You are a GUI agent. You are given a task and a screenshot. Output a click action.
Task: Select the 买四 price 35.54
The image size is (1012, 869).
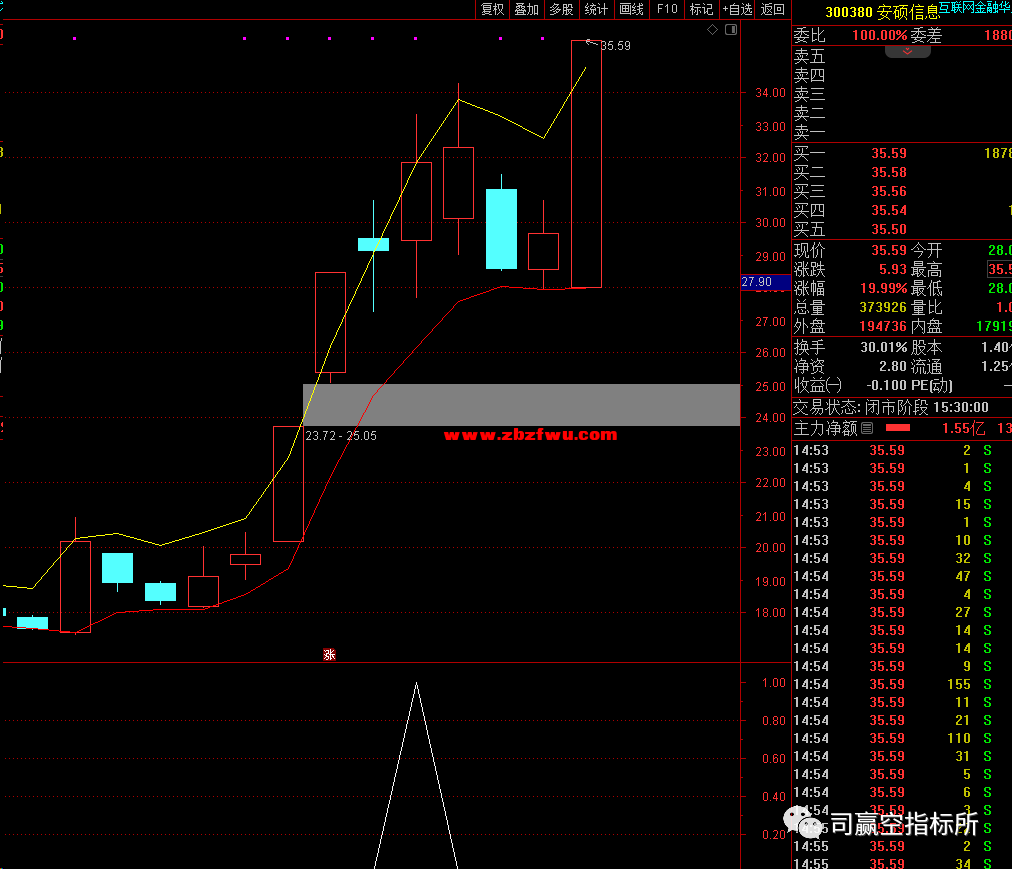(x=889, y=210)
